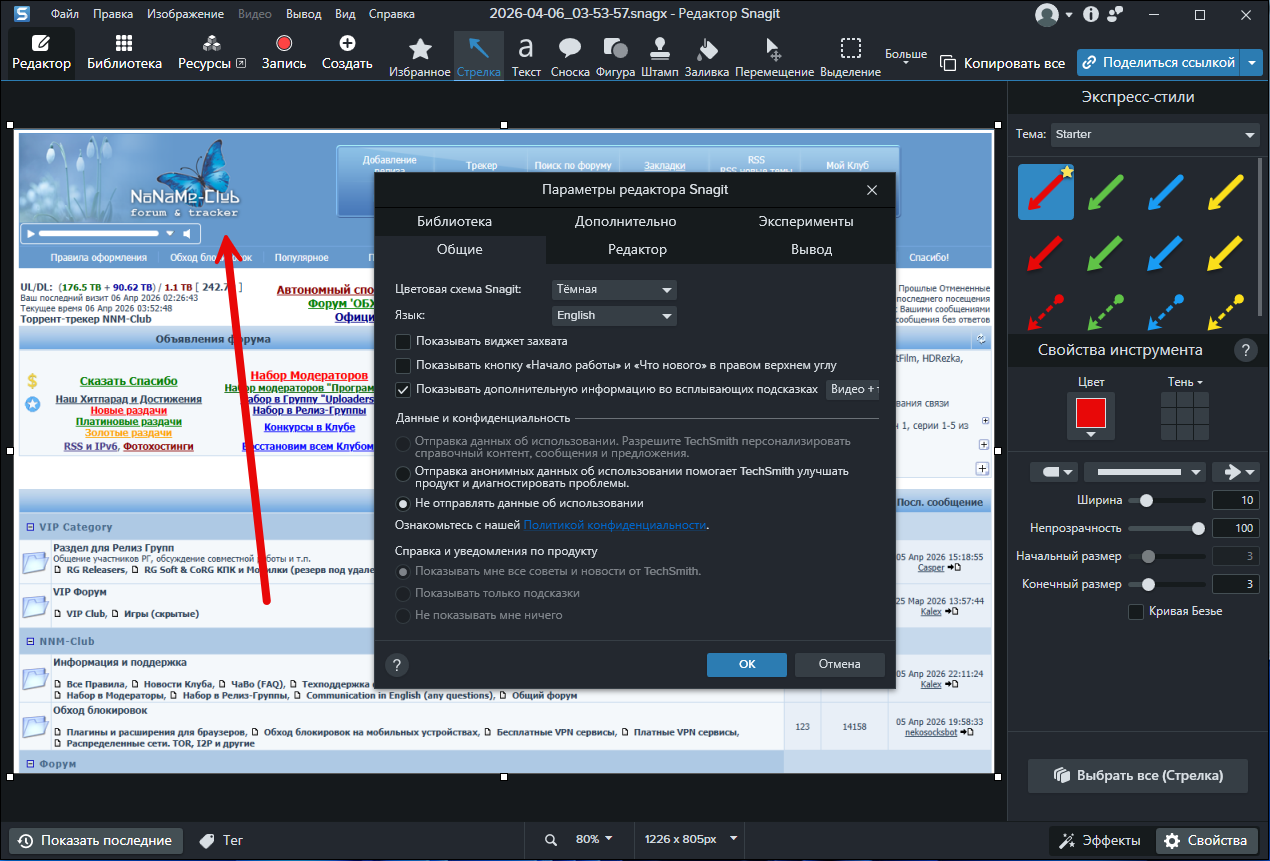This screenshot has height=861, width=1270.
Task: Toggle 'Показывать виджет захвата' checkbox
Action: (403, 342)
